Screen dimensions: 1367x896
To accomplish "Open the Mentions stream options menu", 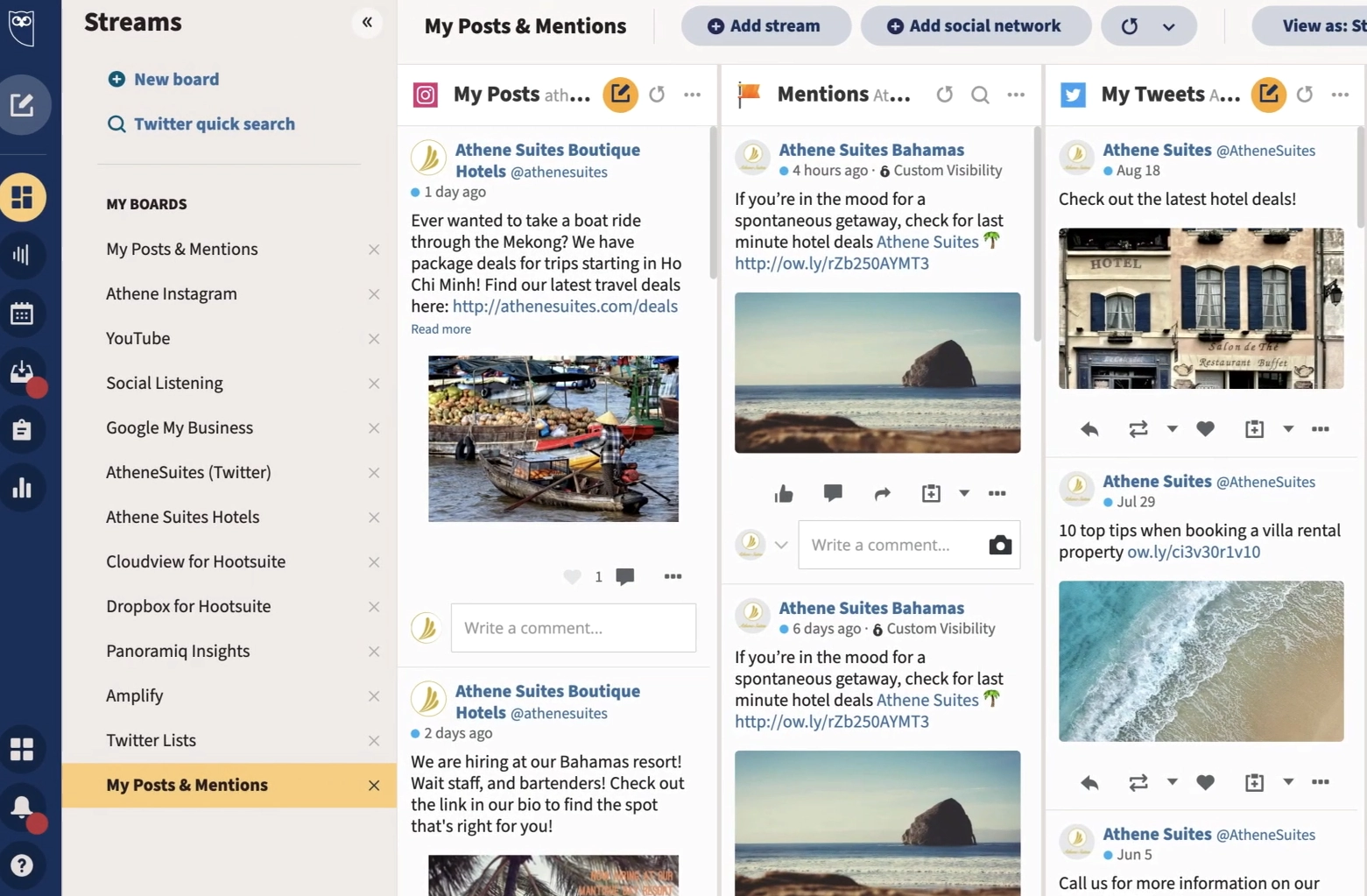I will (x=1016, y=95).
